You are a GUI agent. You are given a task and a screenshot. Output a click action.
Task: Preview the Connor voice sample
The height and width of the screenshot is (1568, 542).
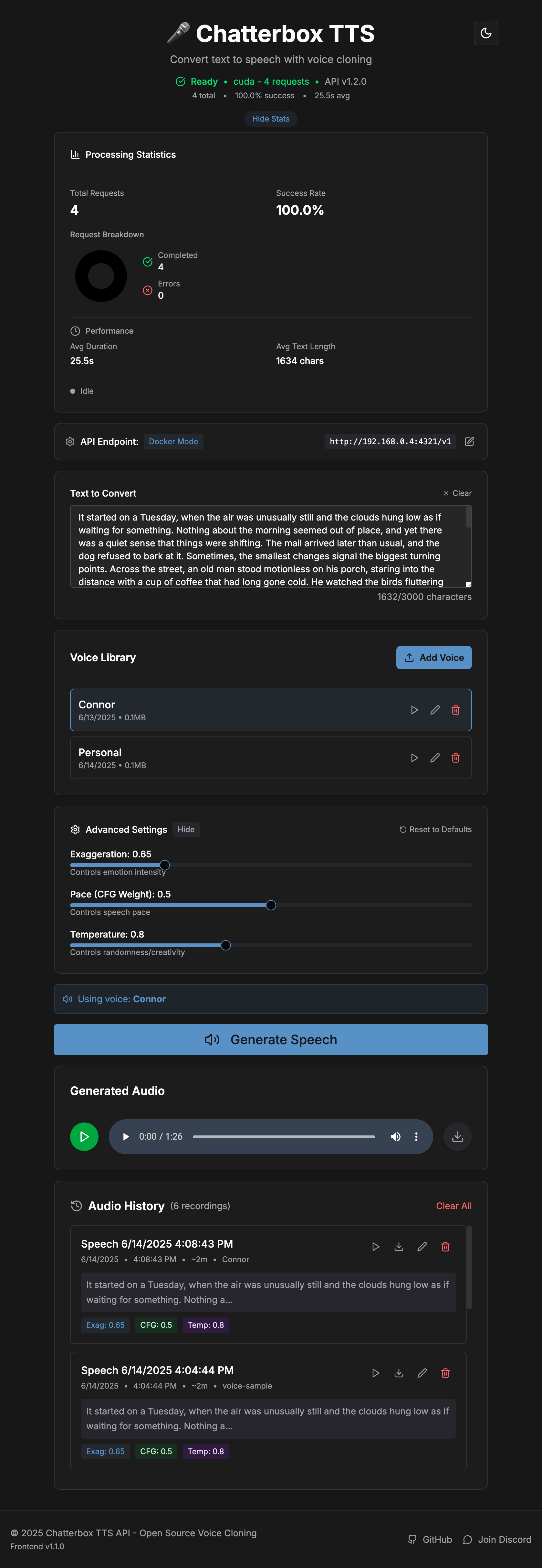coord(414,710)
